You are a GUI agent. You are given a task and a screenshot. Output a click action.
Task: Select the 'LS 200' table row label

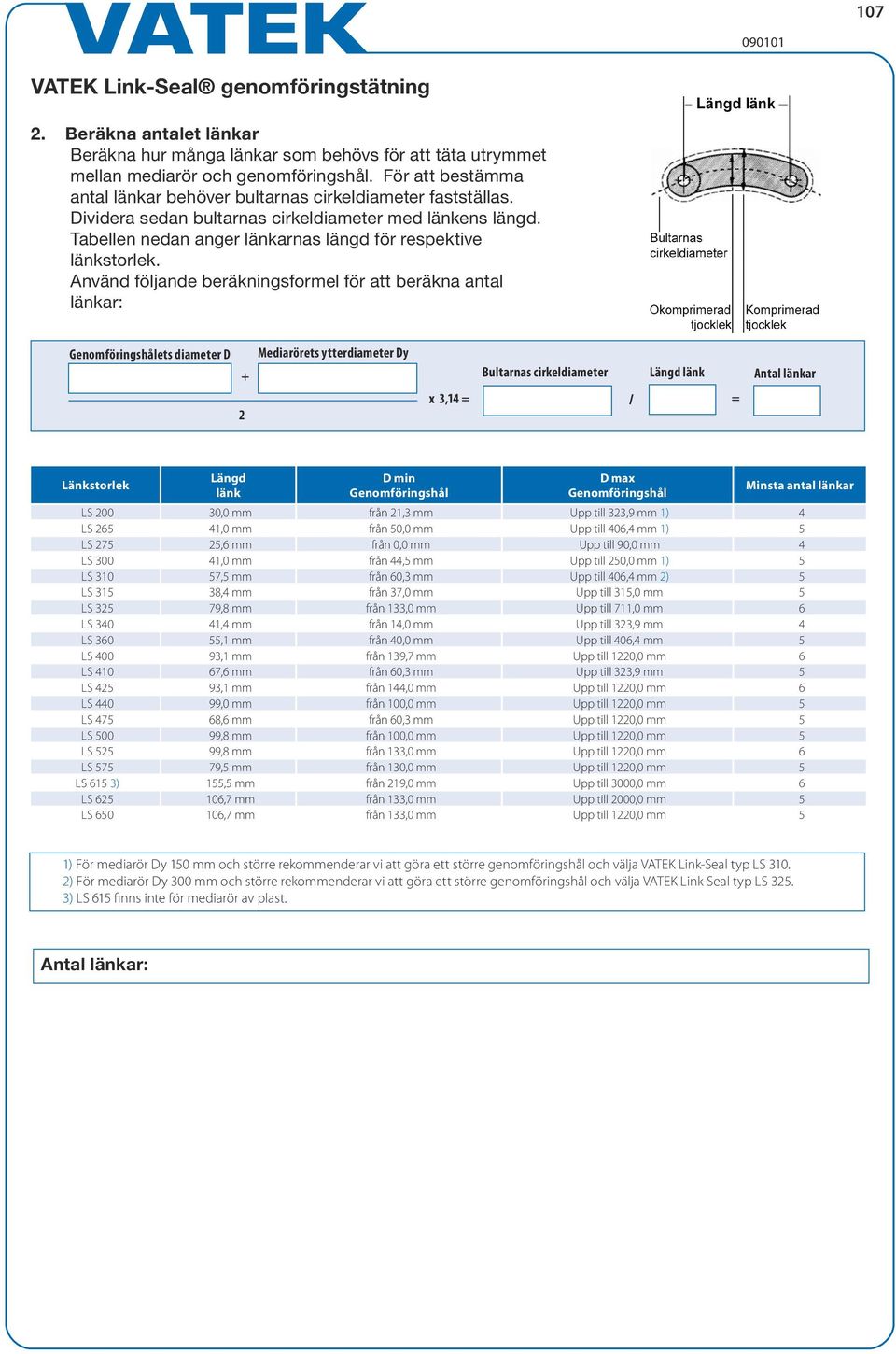pos(97,513)
